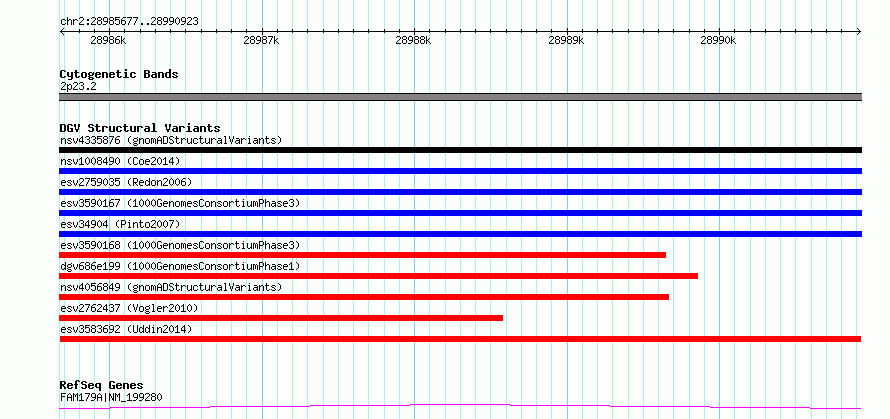Select the blue esv2759035 variant bar

point(460,192)
